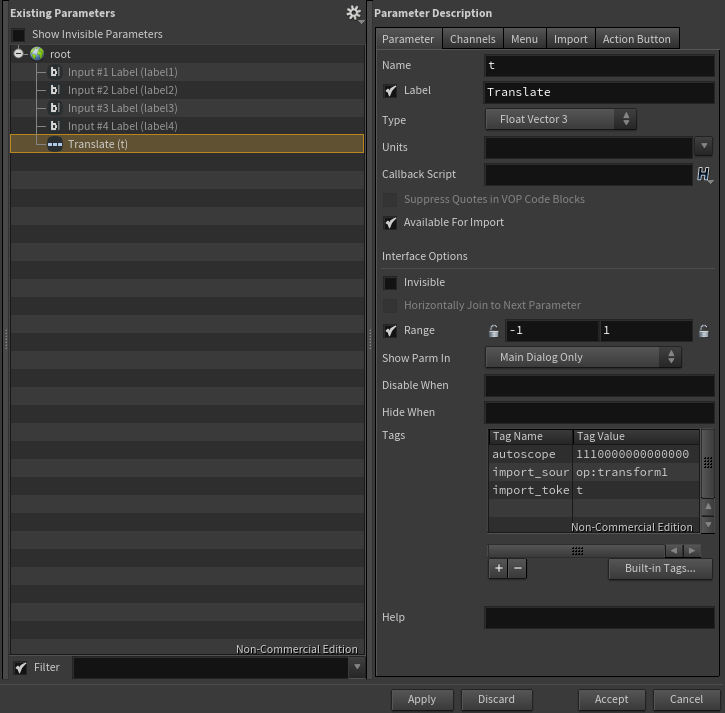725x713 pixels.
Task: Click the Accept button
Action: point(611,699)
